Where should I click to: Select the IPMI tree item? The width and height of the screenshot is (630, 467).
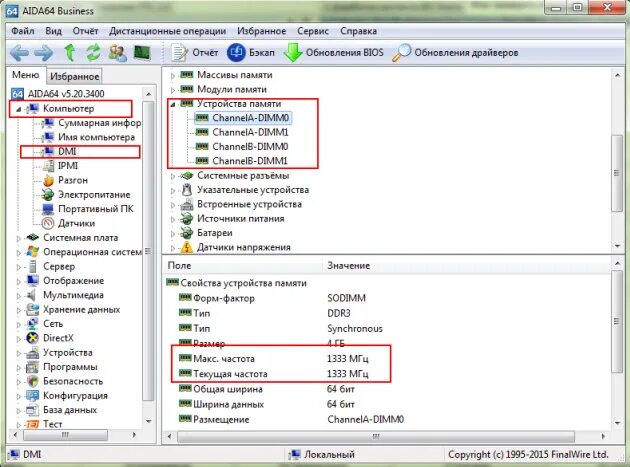pos(68,166)
